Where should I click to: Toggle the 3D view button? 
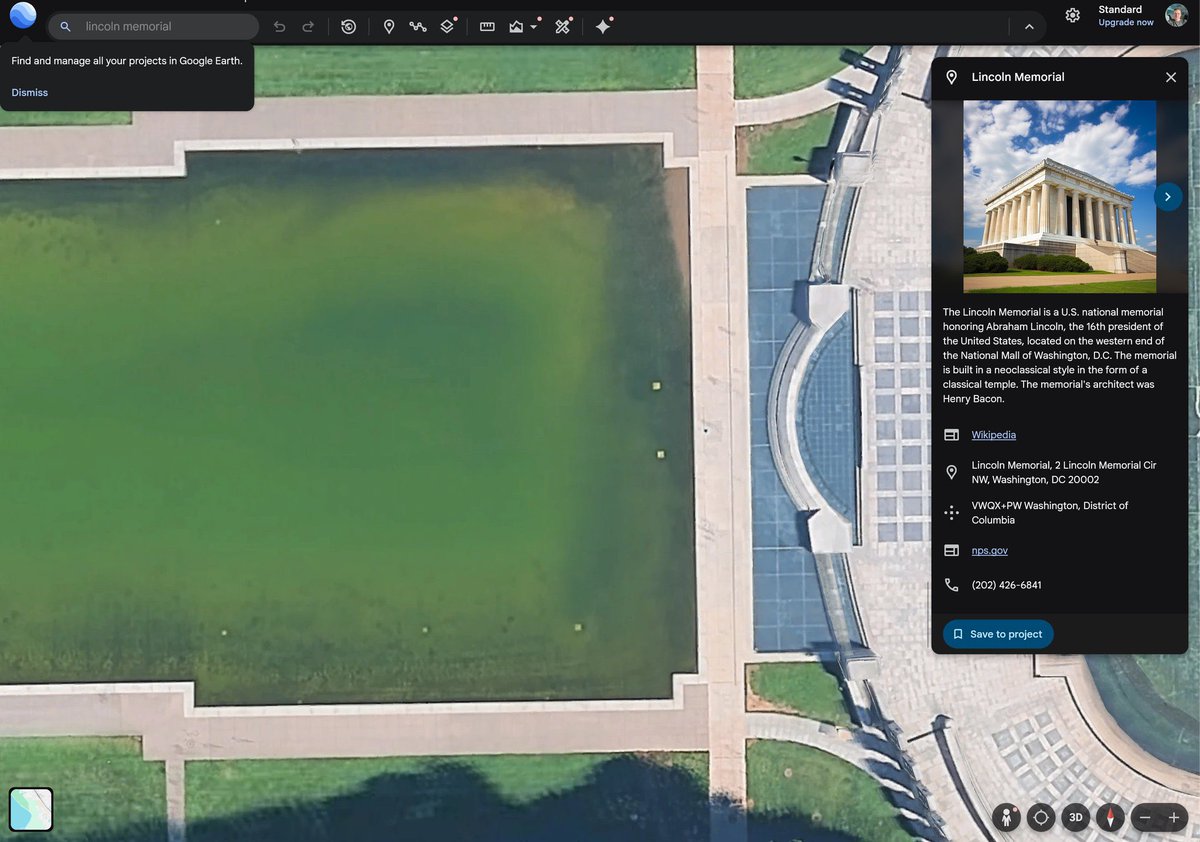[1076, 817]
